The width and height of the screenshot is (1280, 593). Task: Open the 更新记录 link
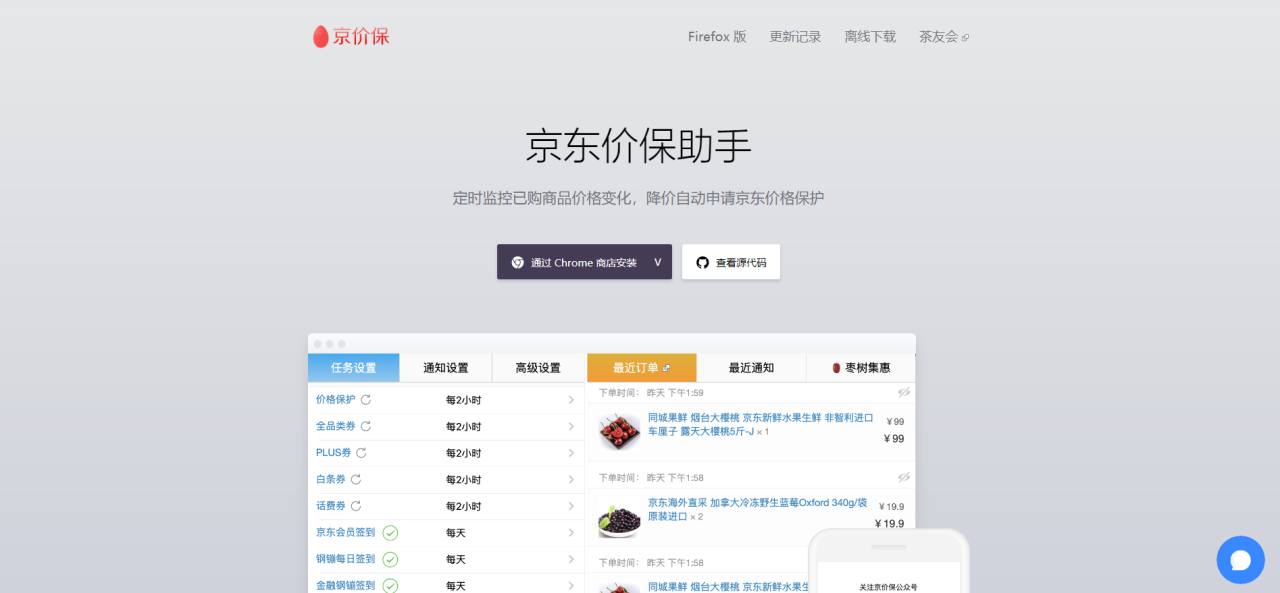795,37
